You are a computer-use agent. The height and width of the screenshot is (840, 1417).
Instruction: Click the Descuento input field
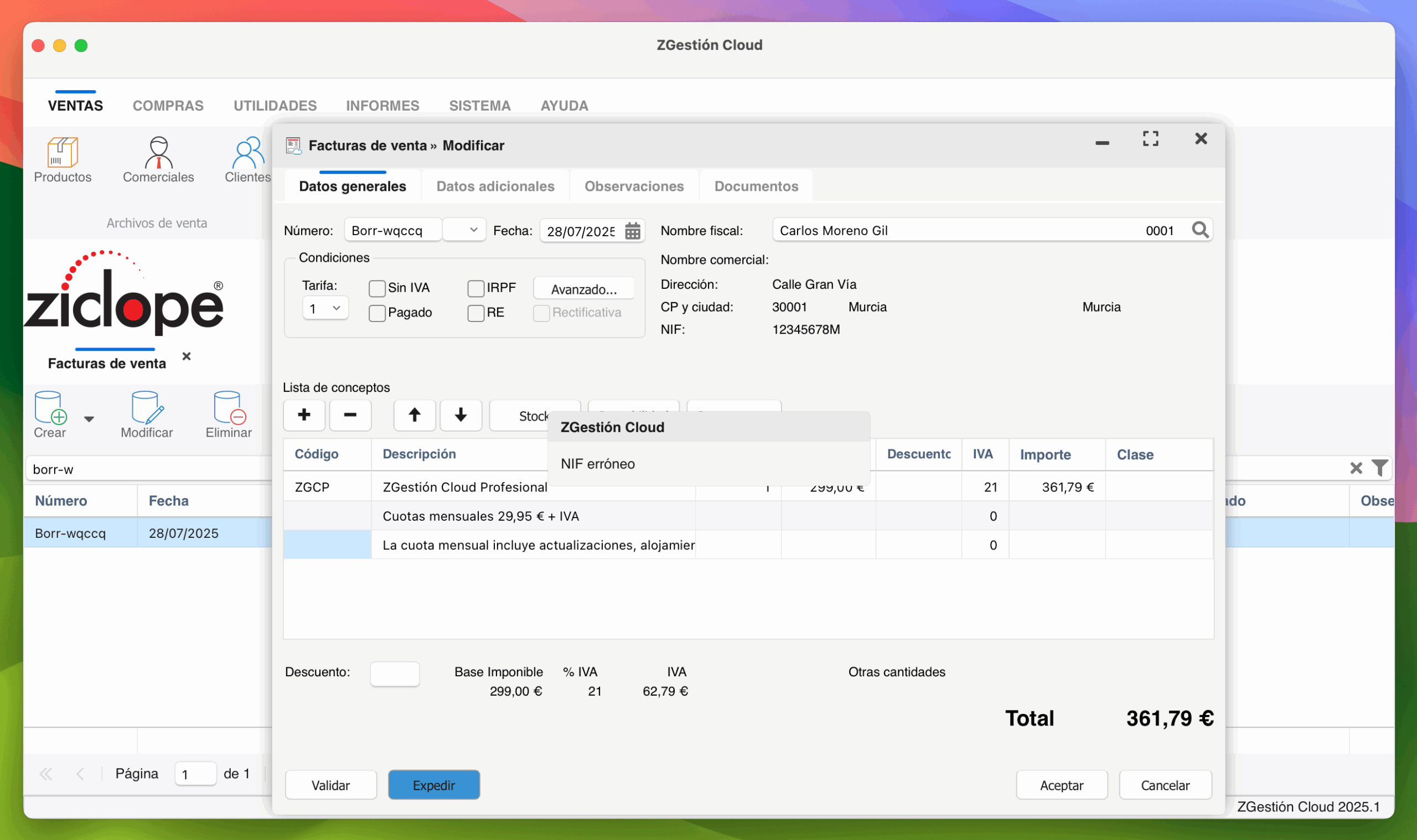click(x=395, y=673)
